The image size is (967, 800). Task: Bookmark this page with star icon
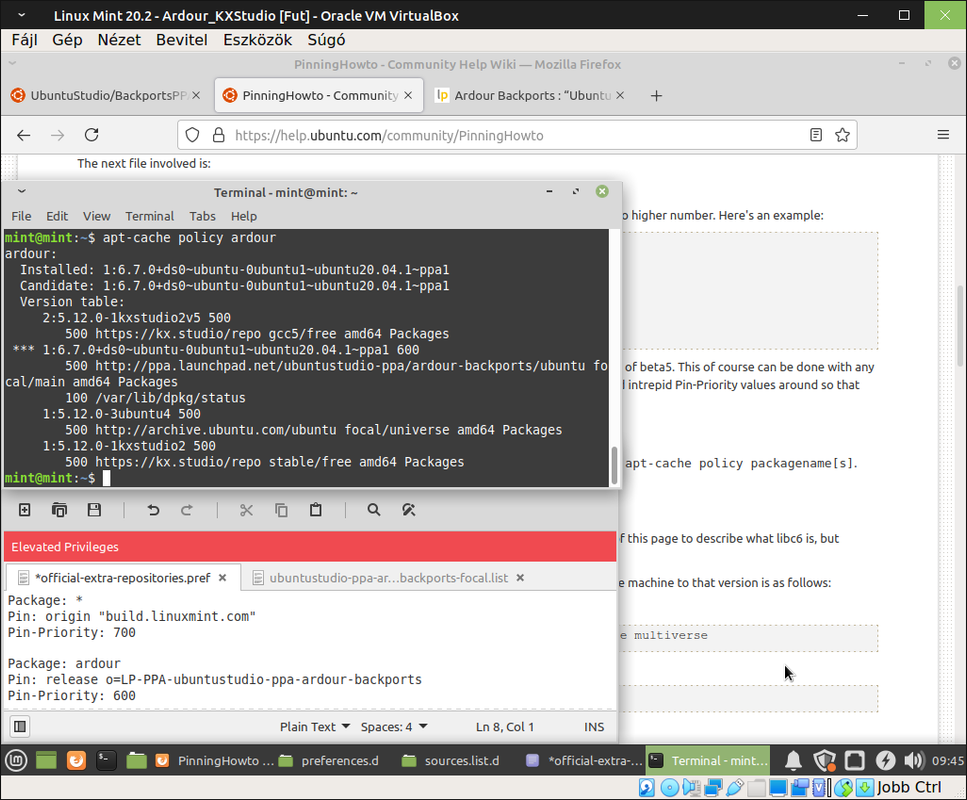click(842, 135)
